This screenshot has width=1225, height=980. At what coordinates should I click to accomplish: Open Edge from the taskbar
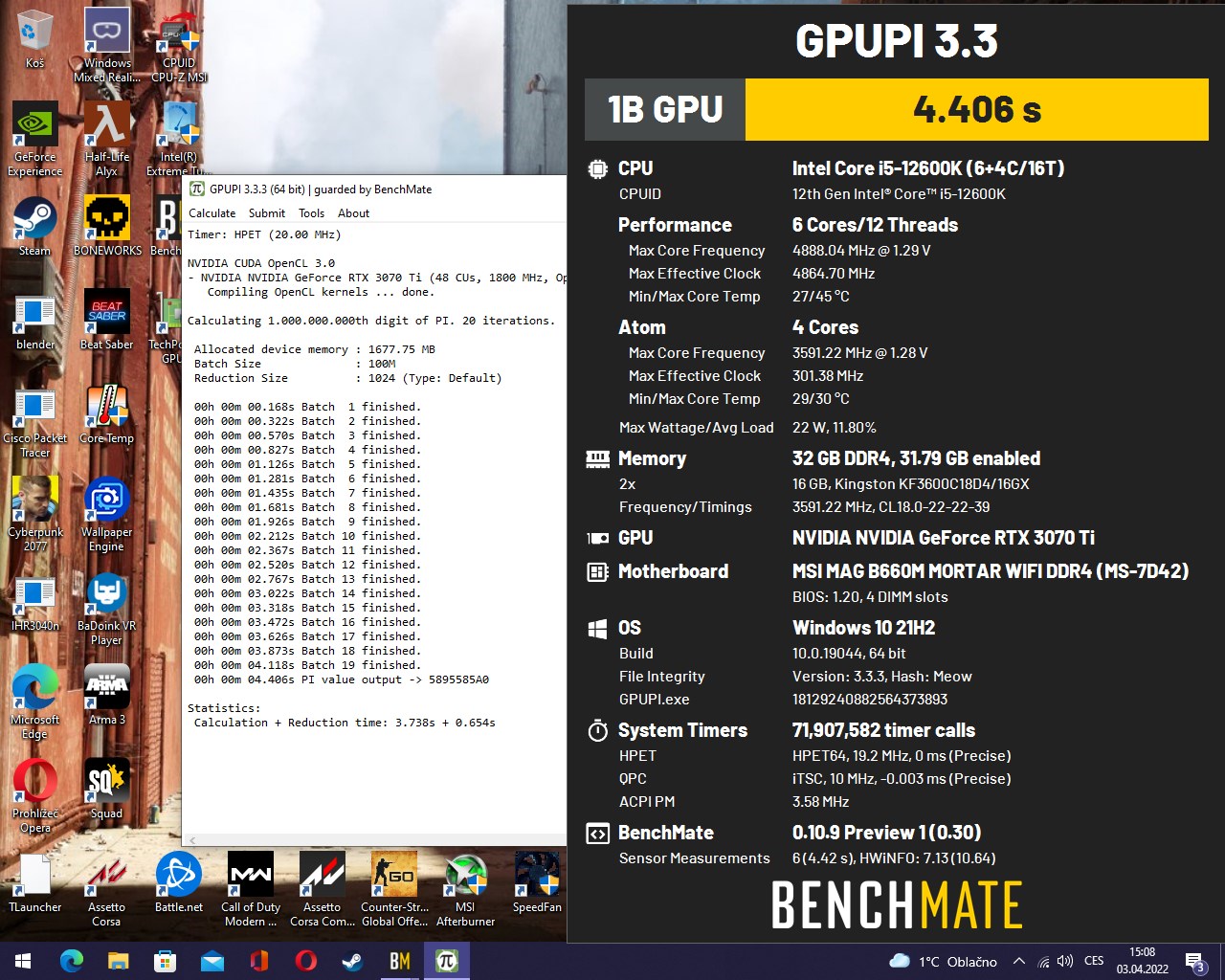click(72, 961)
